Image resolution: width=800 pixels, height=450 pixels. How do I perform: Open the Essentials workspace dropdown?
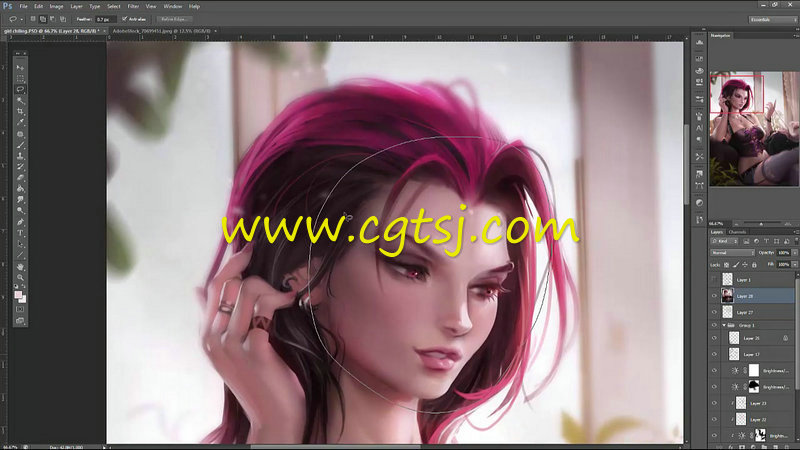click(773, 19)
